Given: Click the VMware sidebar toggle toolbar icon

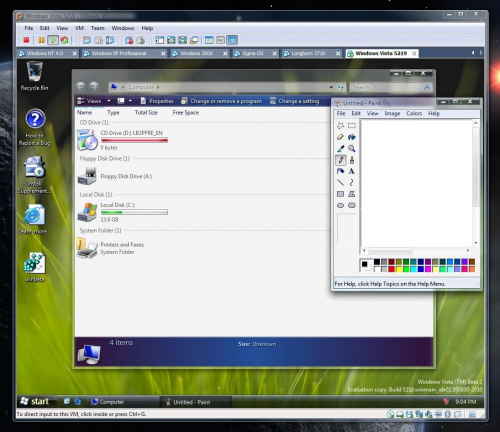Looking at the screenshot, I should [x=160, y=40].
